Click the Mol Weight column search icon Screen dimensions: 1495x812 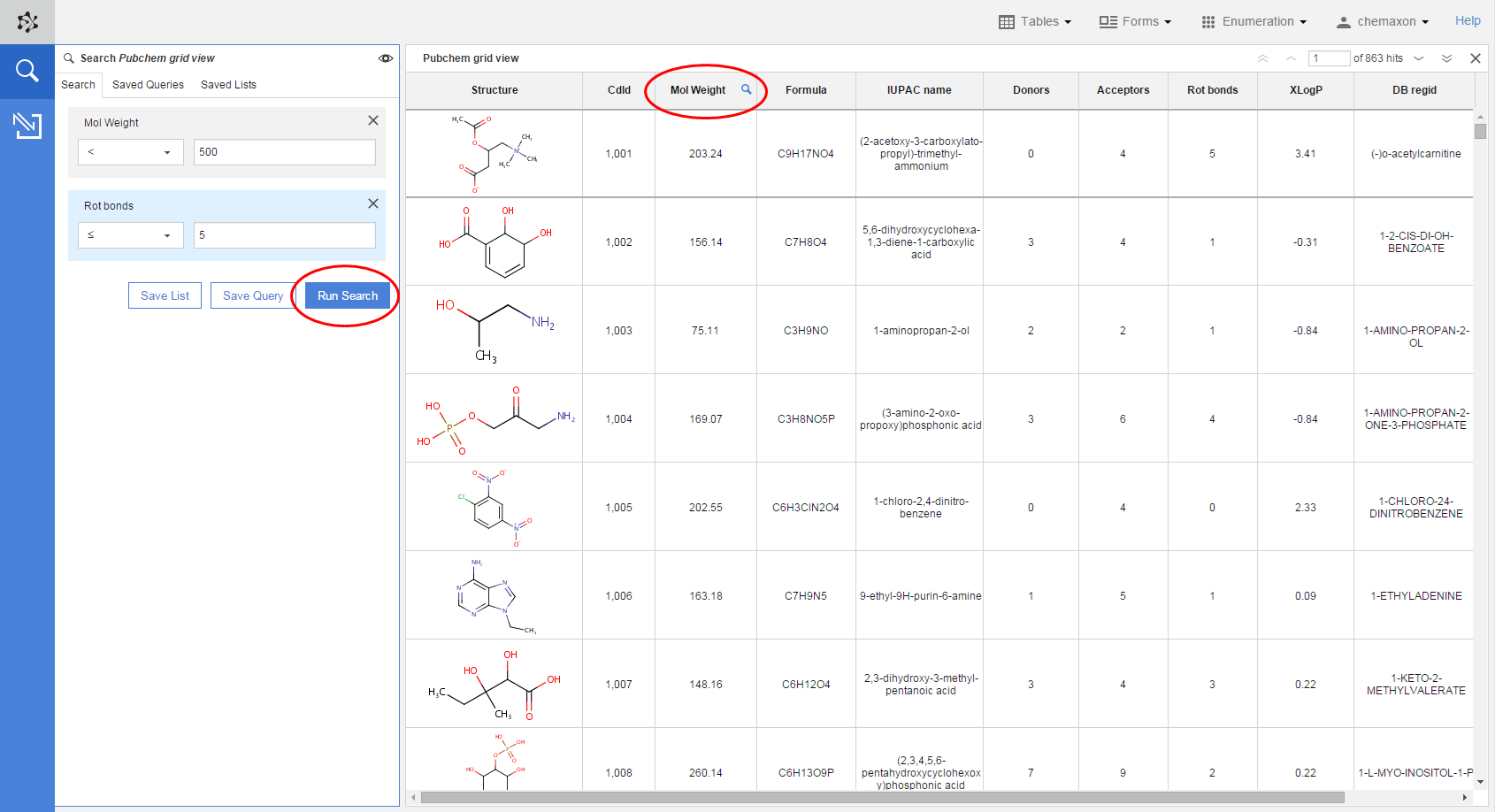747,89
